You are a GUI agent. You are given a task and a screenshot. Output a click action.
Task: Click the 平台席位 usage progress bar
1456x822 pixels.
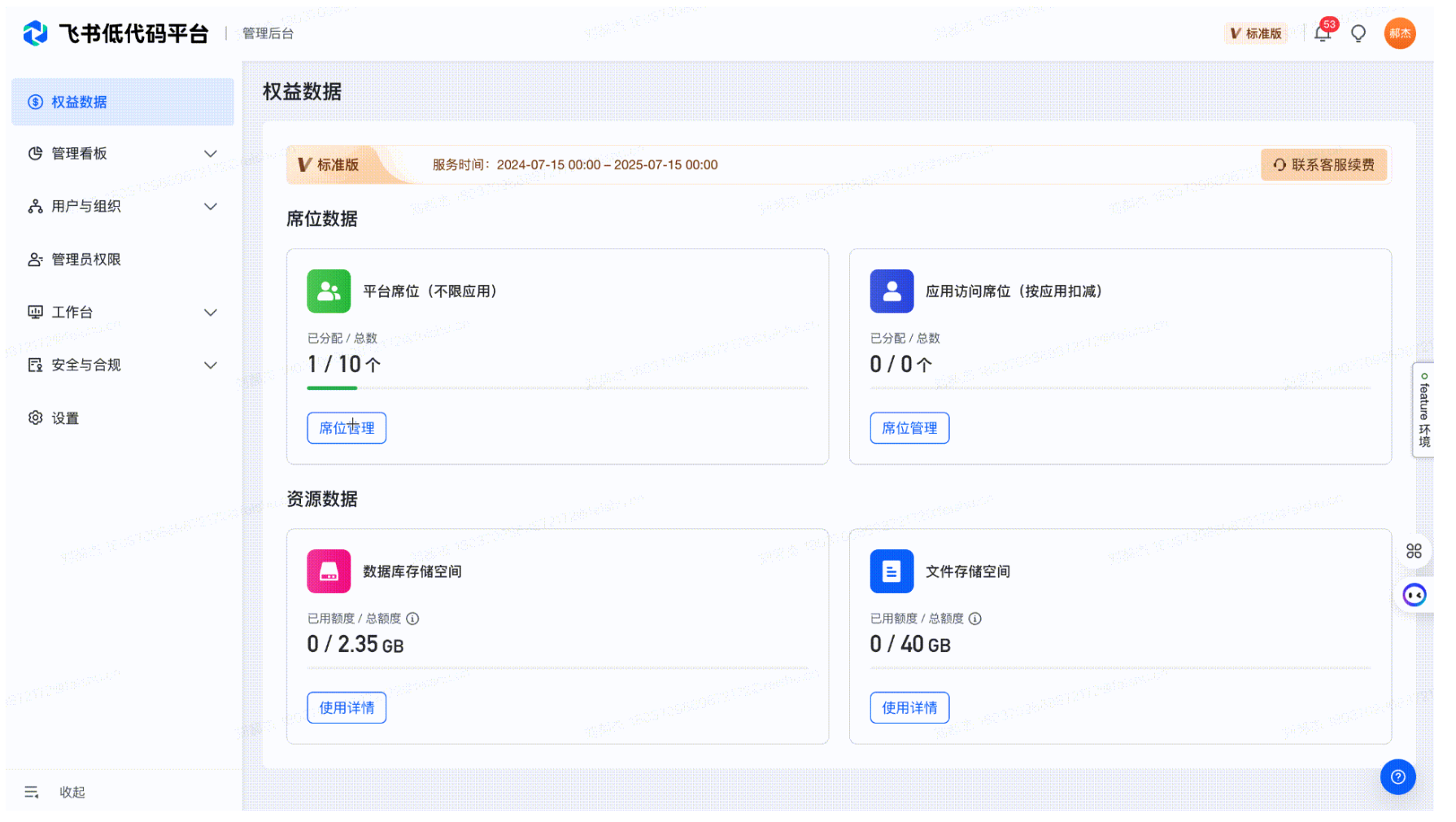[558, 388]
